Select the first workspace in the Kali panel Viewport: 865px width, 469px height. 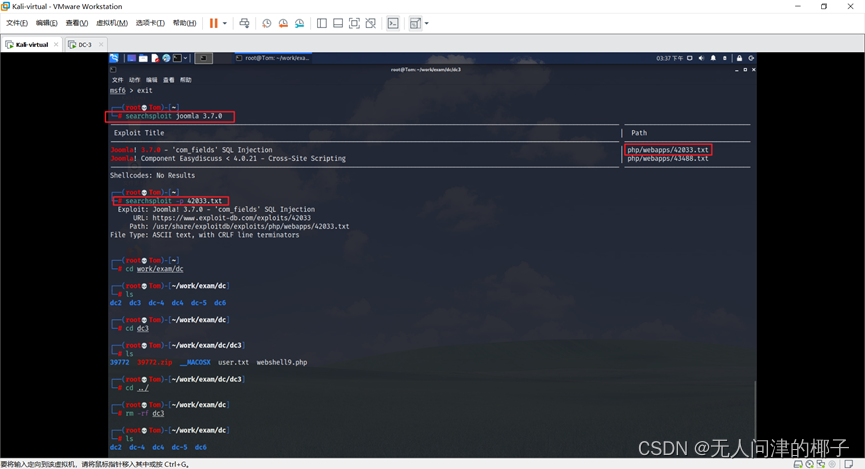tap(204, 58)
